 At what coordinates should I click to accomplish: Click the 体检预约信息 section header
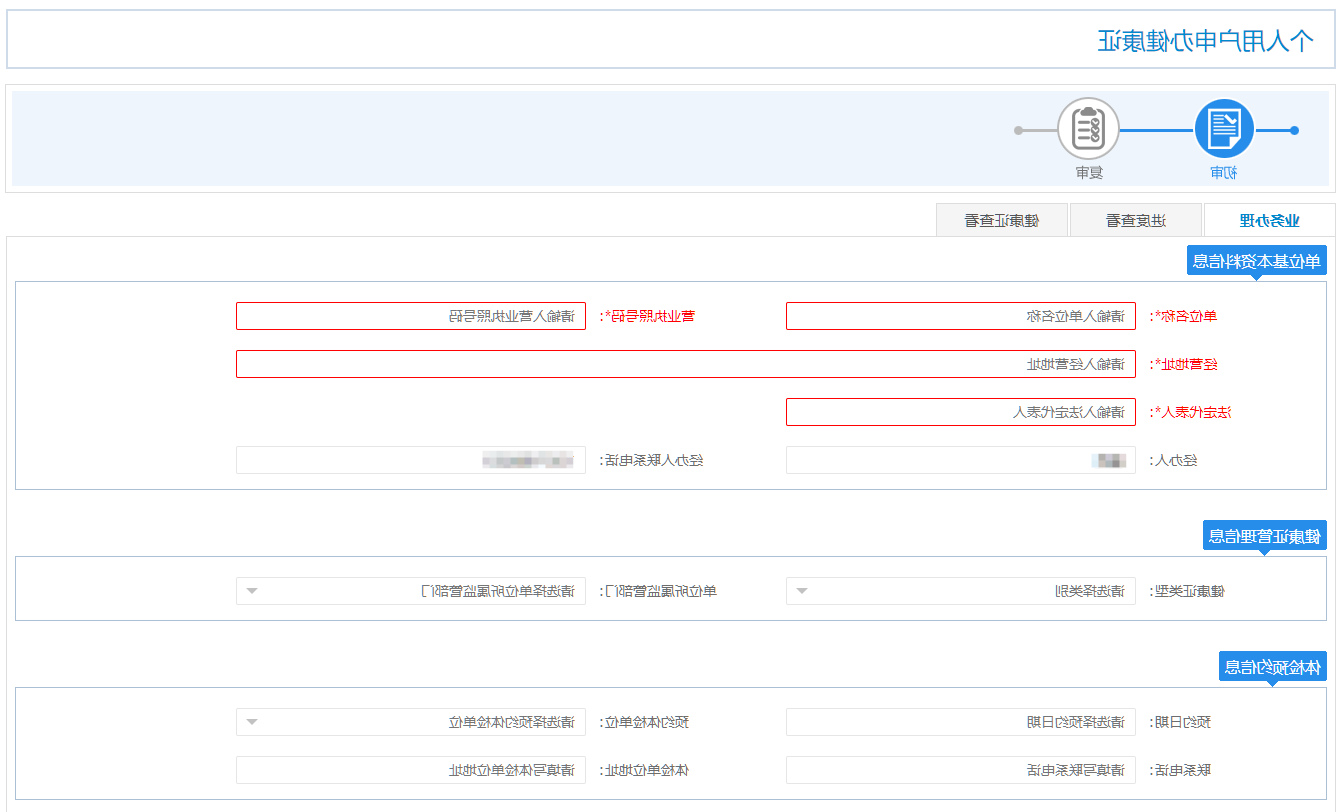(x=1273, y=667)
